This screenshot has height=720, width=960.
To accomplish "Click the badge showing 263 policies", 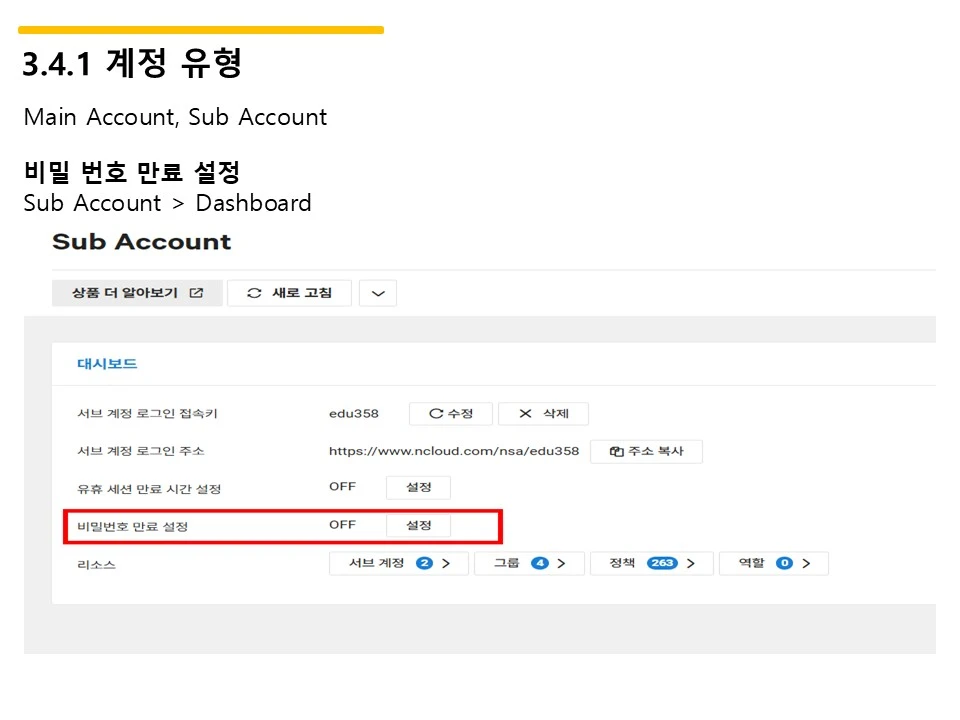I will (662, 563).
